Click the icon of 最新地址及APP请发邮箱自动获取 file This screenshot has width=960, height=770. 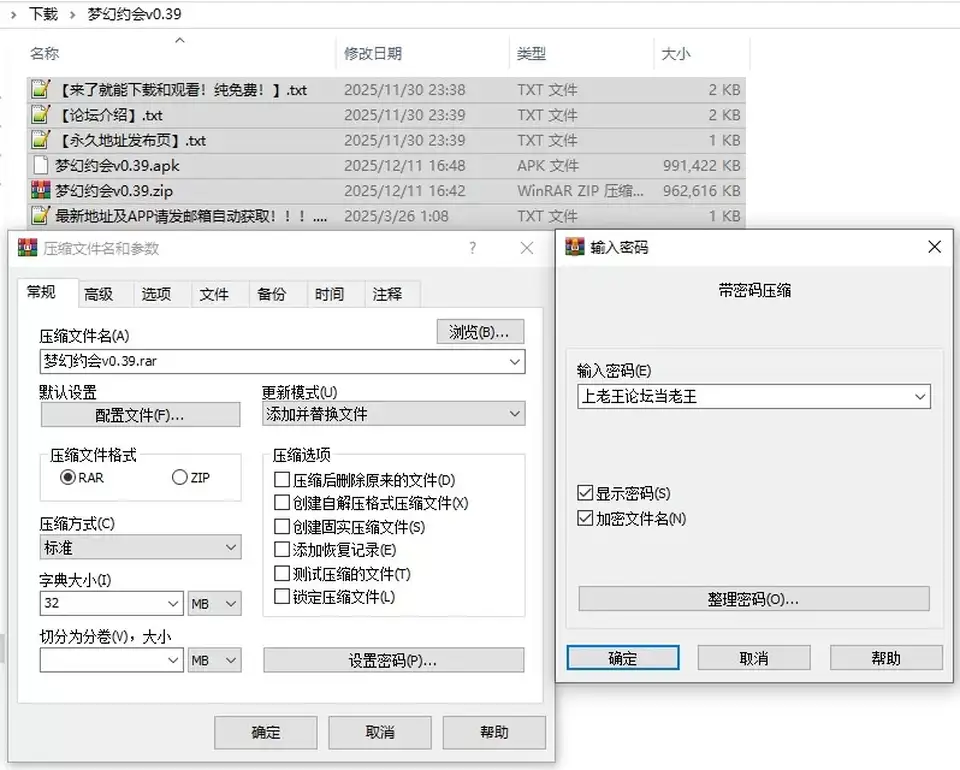coord(40,215)
